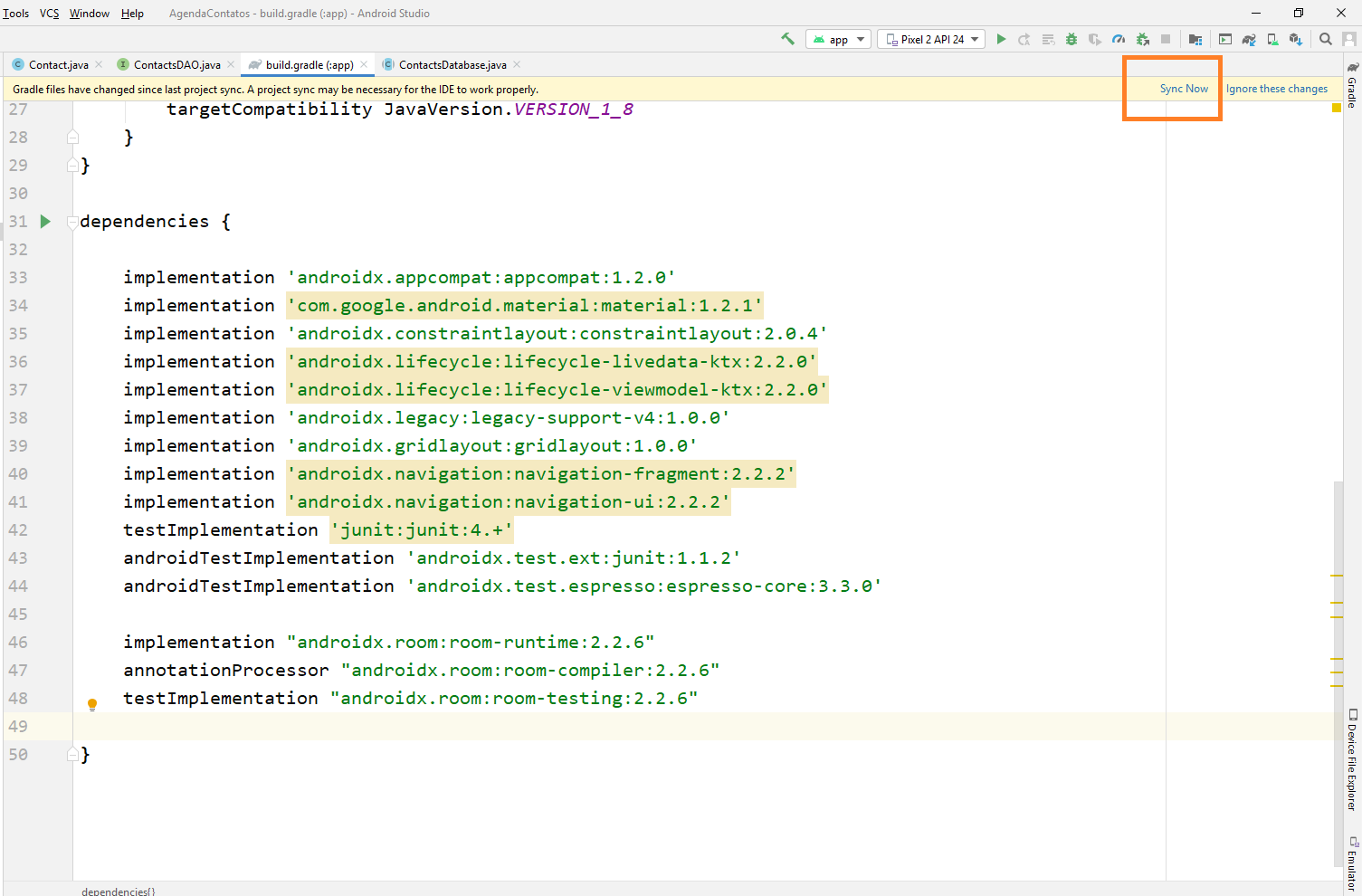Open SDK Manager cube icon
Image resolution: width=1362 pixels, height=896 pixels.
coord(1296,39)
